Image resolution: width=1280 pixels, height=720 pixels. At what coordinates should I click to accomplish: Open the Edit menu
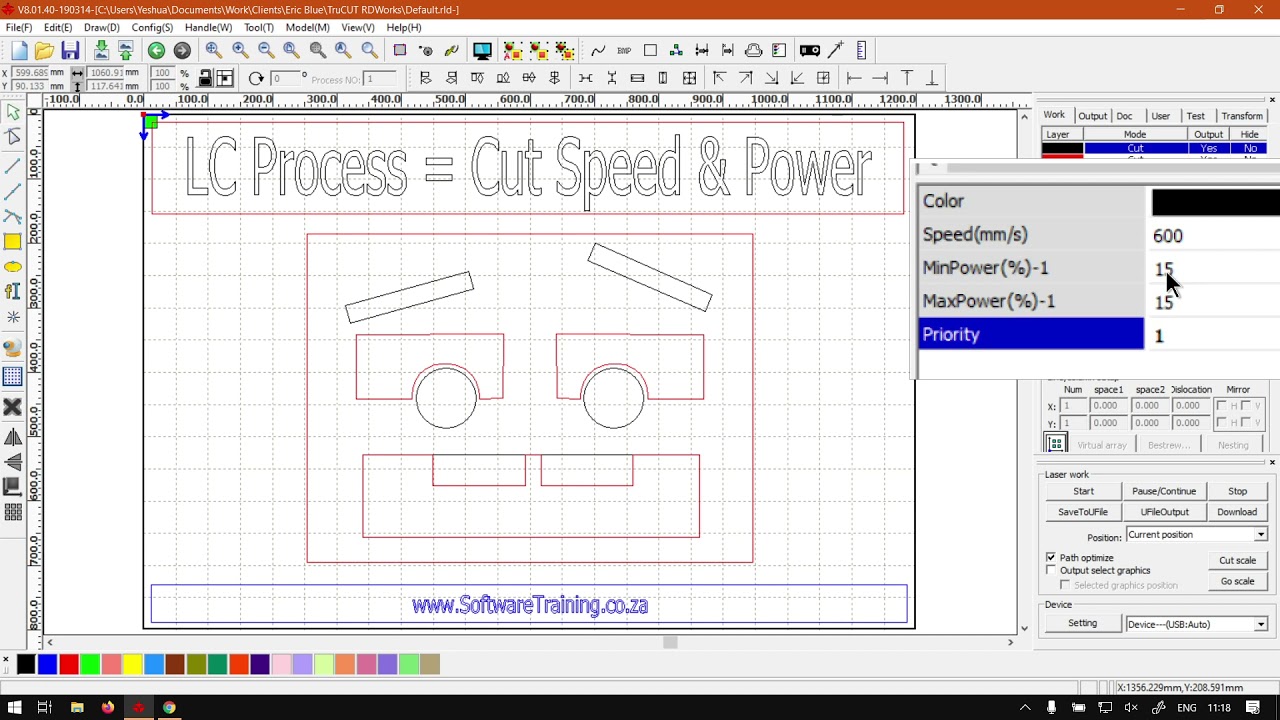coord(58,28)
